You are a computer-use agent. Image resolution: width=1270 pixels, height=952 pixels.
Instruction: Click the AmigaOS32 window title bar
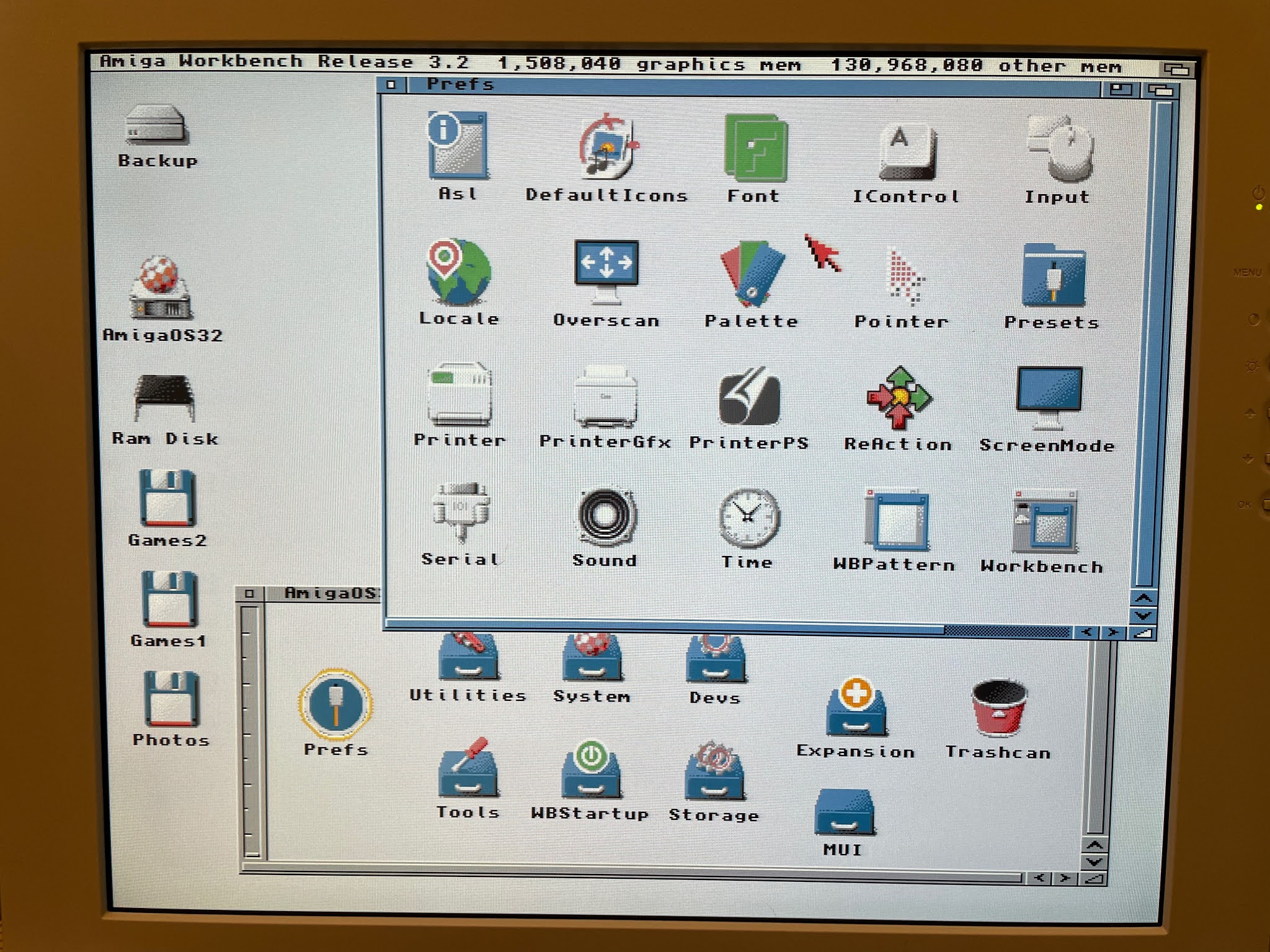pyautogui.click(x=322, y=593)
